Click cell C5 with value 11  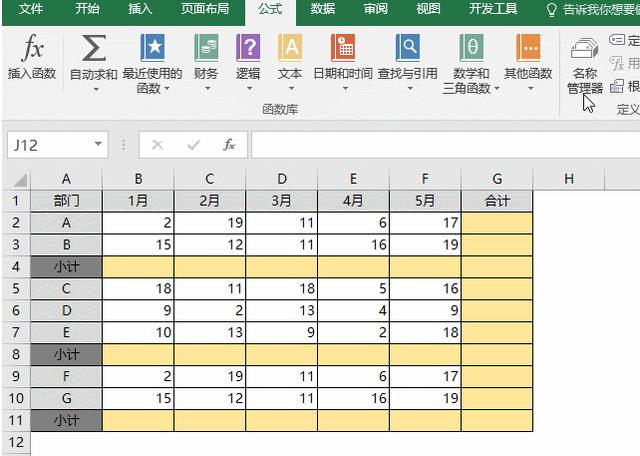210,289
